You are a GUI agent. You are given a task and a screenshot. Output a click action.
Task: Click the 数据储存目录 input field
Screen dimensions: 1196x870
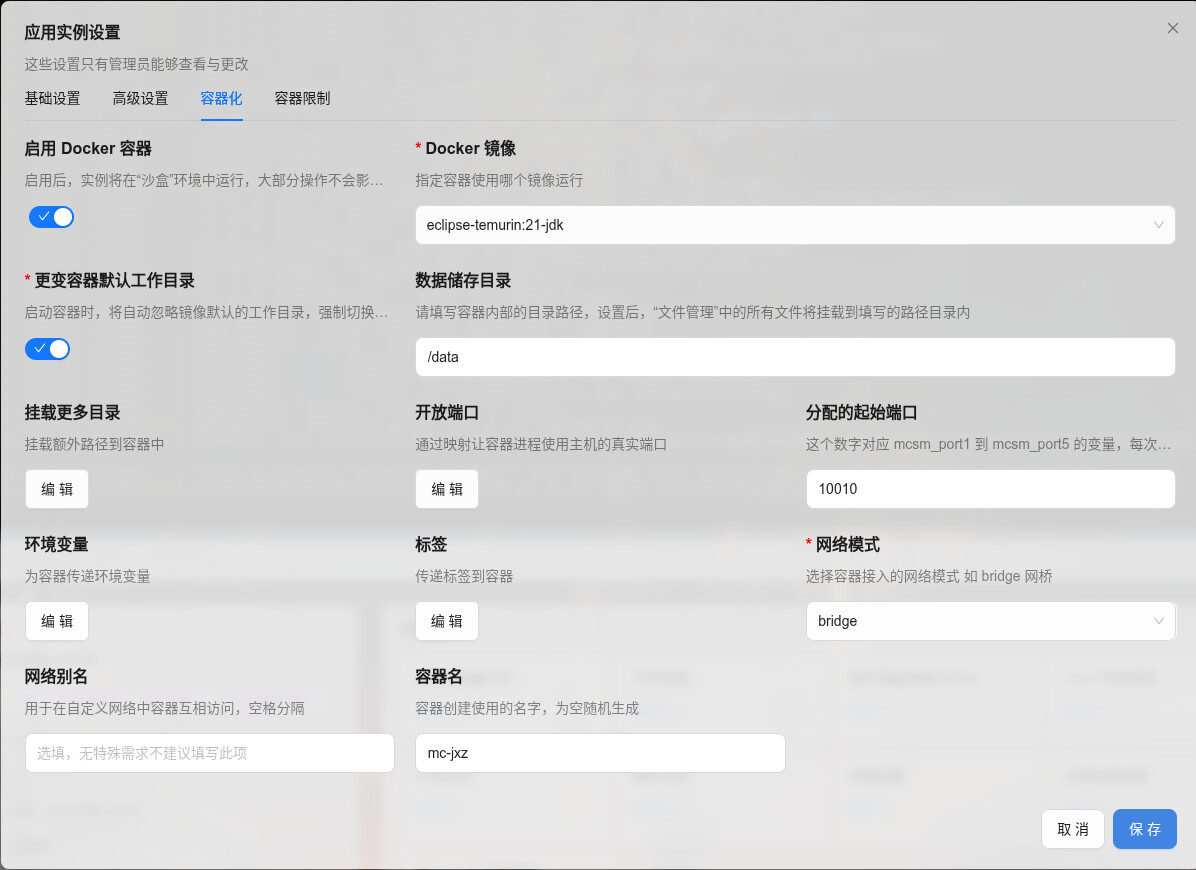(x=795, y=357)
